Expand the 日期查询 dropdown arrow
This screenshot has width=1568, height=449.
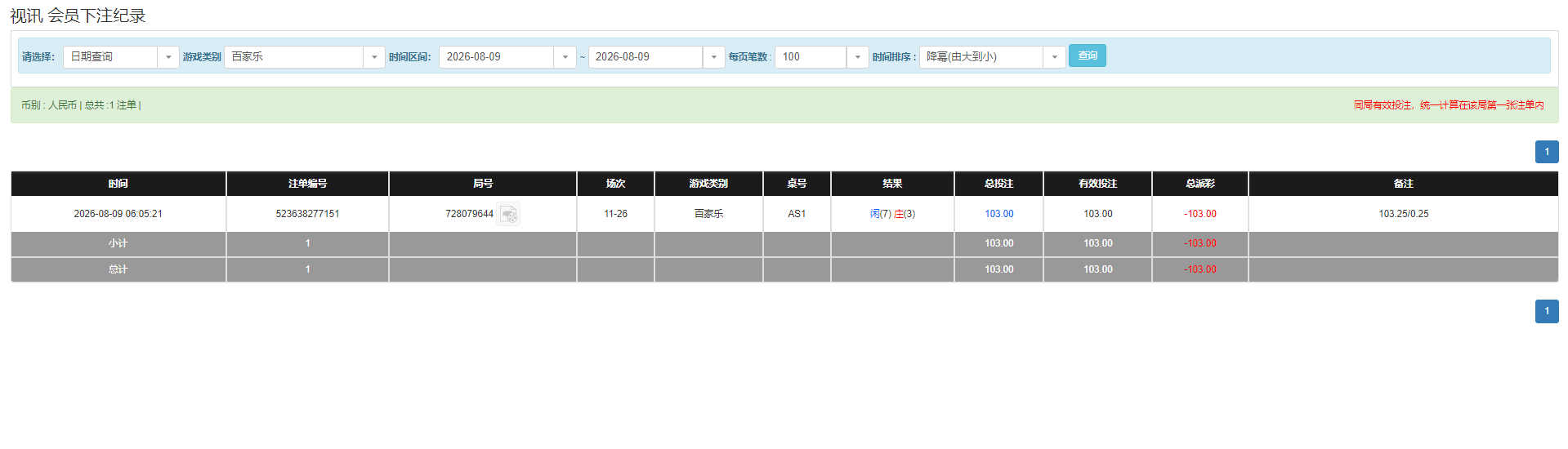[x=168, y=57]
